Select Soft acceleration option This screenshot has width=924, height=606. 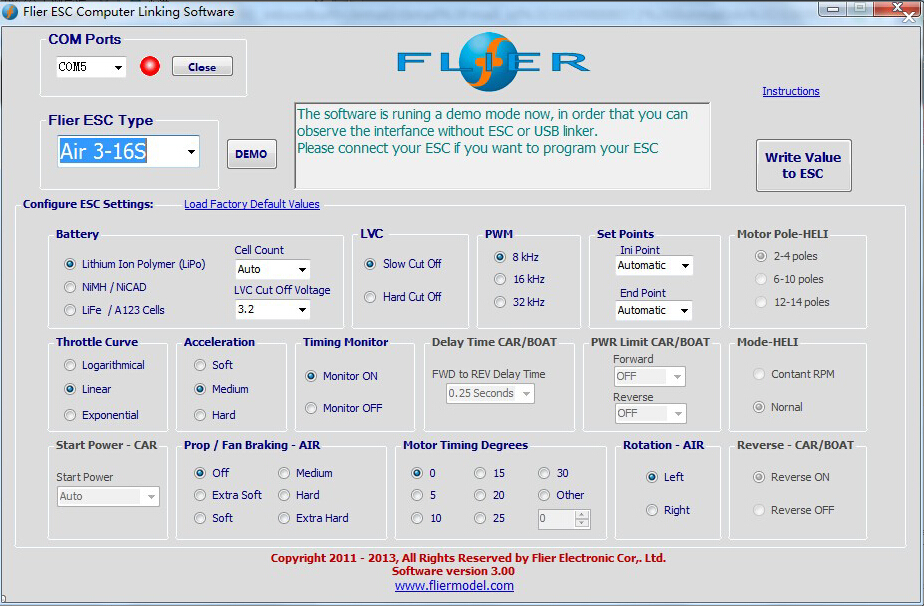[201, 365]
